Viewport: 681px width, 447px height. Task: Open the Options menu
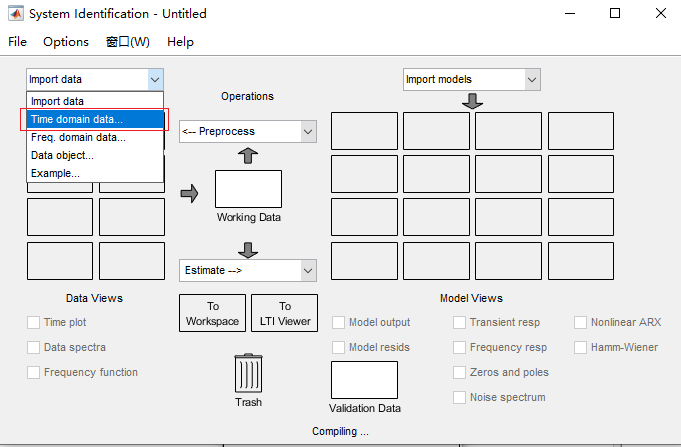pos(66,42)
